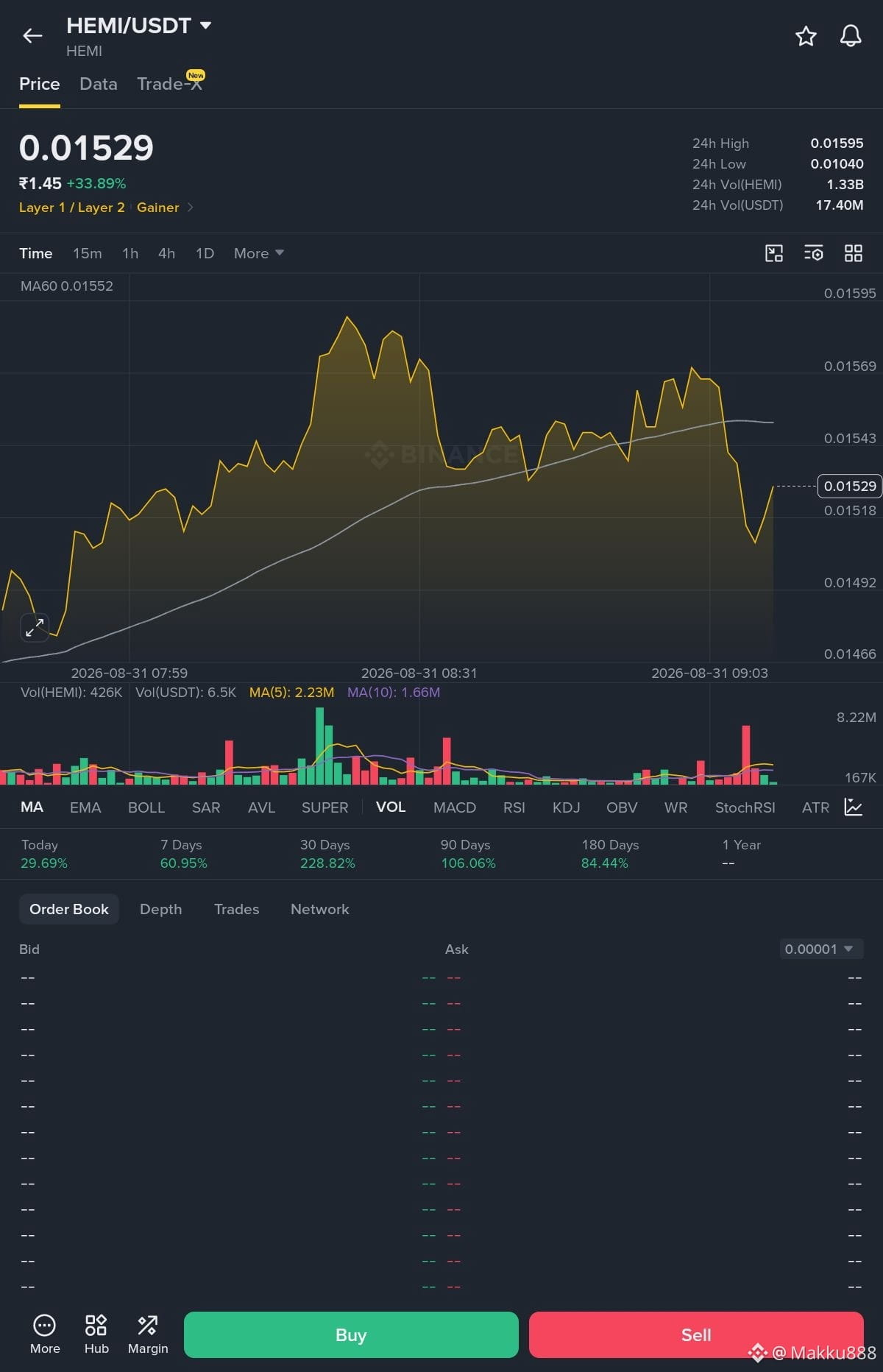The width and height of the screenshot is (883, 1372).
Task: Tap the Vol(HEMI): 426K label
Action: click(71, 693)
